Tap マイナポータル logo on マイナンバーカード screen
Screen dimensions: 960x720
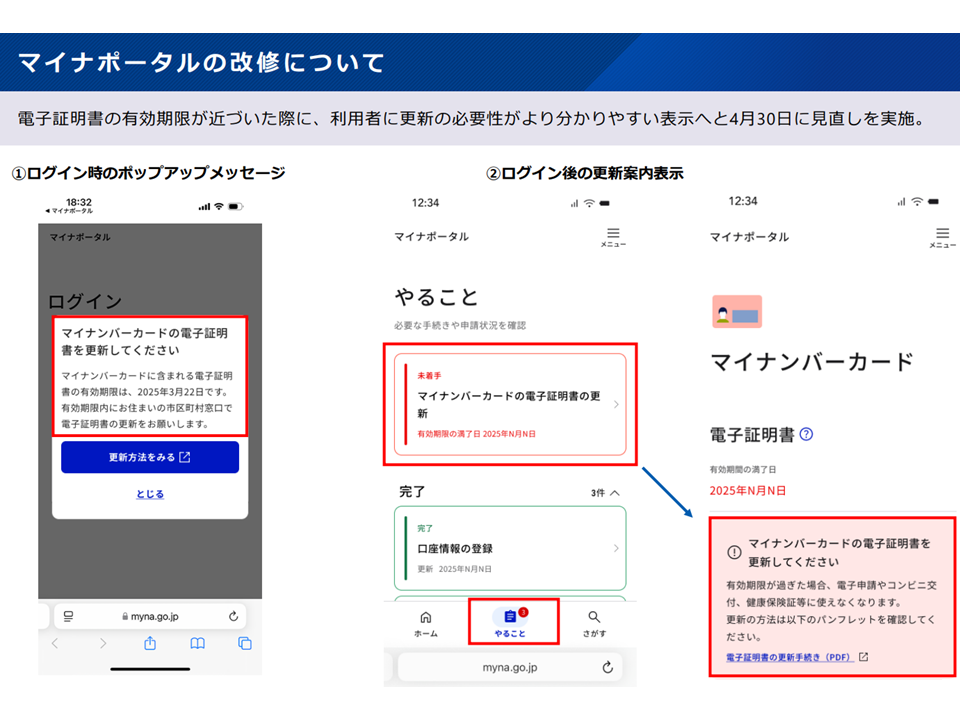pyautogui.click(x=749, y=237)
